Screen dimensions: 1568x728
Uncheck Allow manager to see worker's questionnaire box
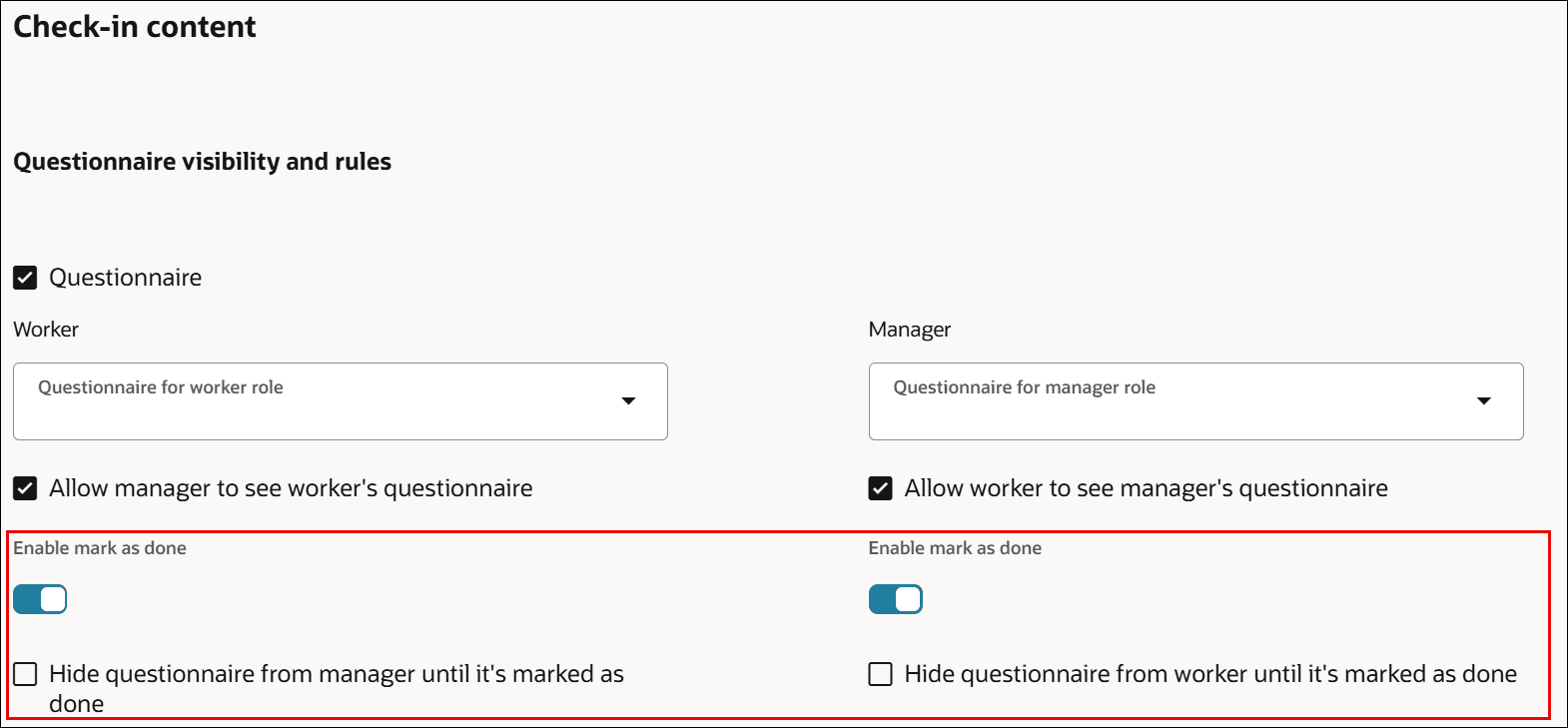pyautogui.click(x=25, y=488)
